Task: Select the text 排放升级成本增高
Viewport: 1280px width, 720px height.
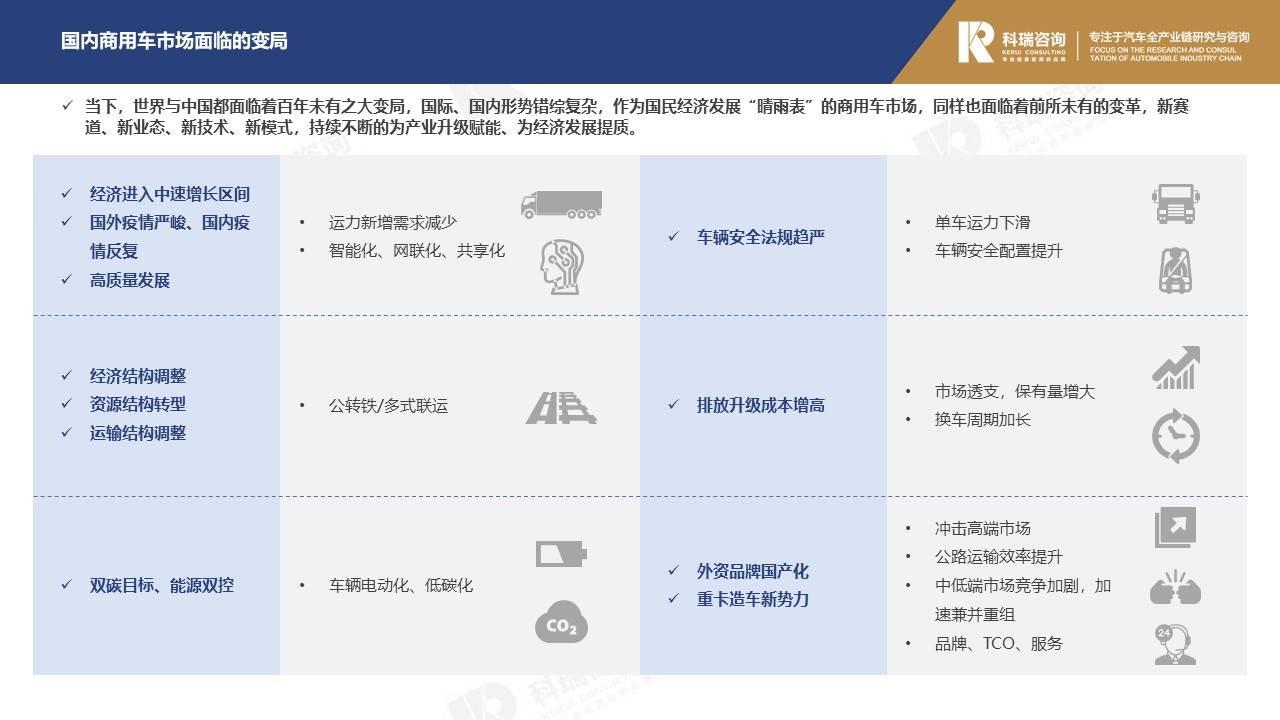Action: click(761, 405)
